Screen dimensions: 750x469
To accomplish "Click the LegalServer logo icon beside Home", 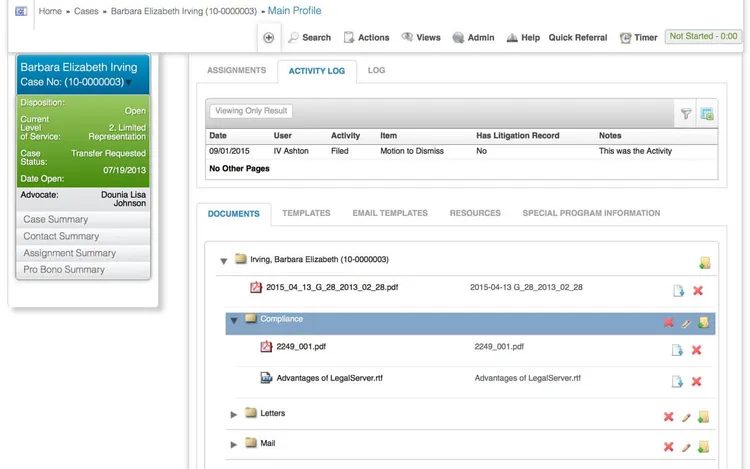I will coord(21,11).
